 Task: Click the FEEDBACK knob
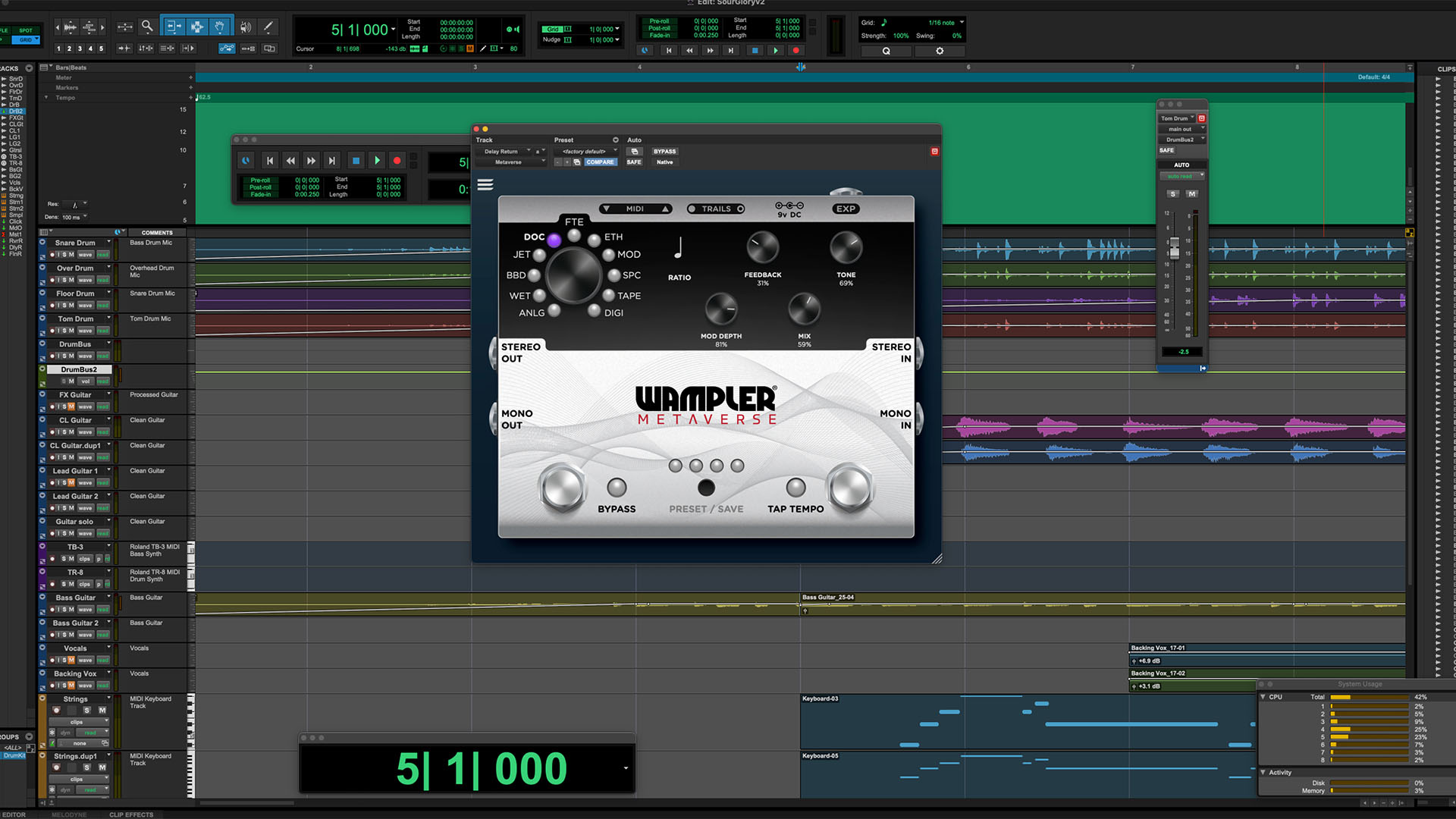762,248
